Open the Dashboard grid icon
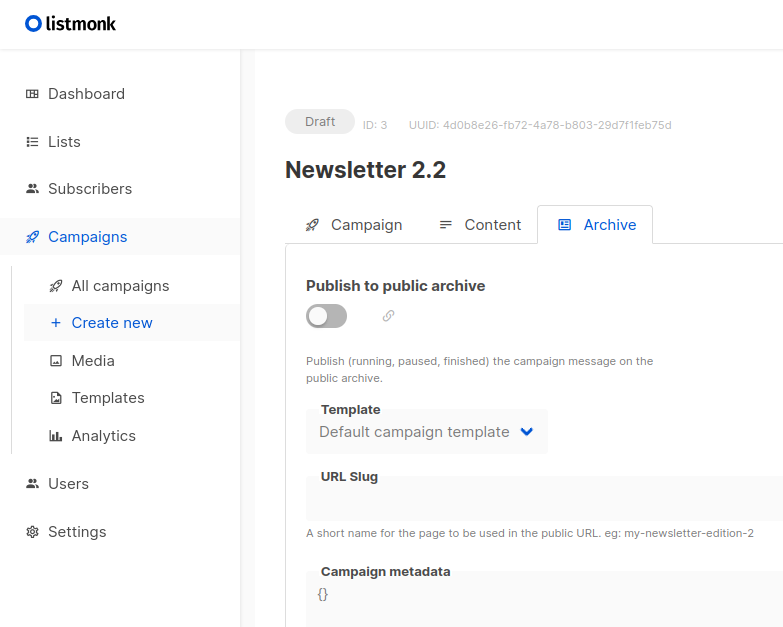Image resolution: width=783 pixels, height=627 pixels. point(32,94)
